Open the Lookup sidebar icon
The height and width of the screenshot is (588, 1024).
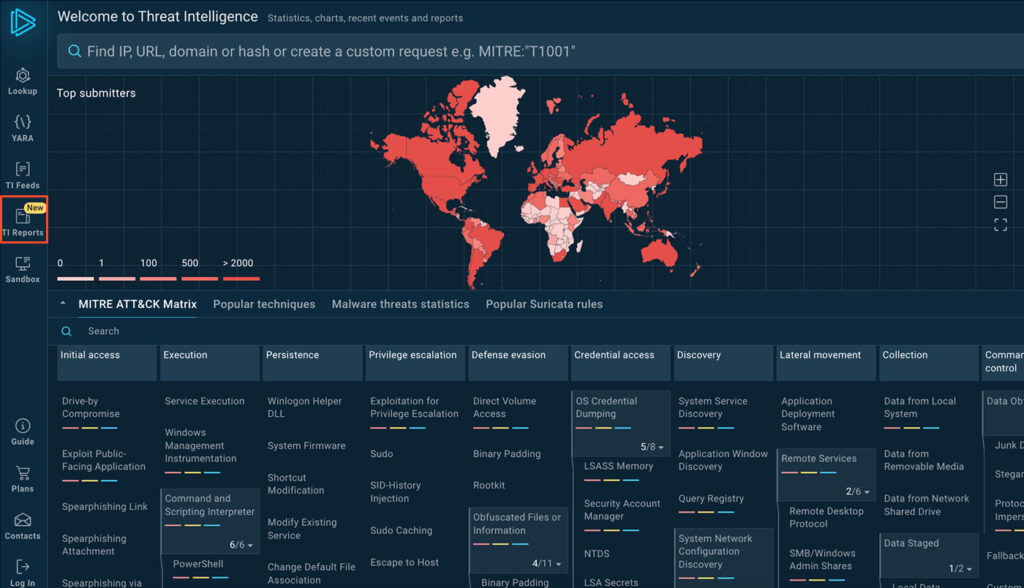22,80
